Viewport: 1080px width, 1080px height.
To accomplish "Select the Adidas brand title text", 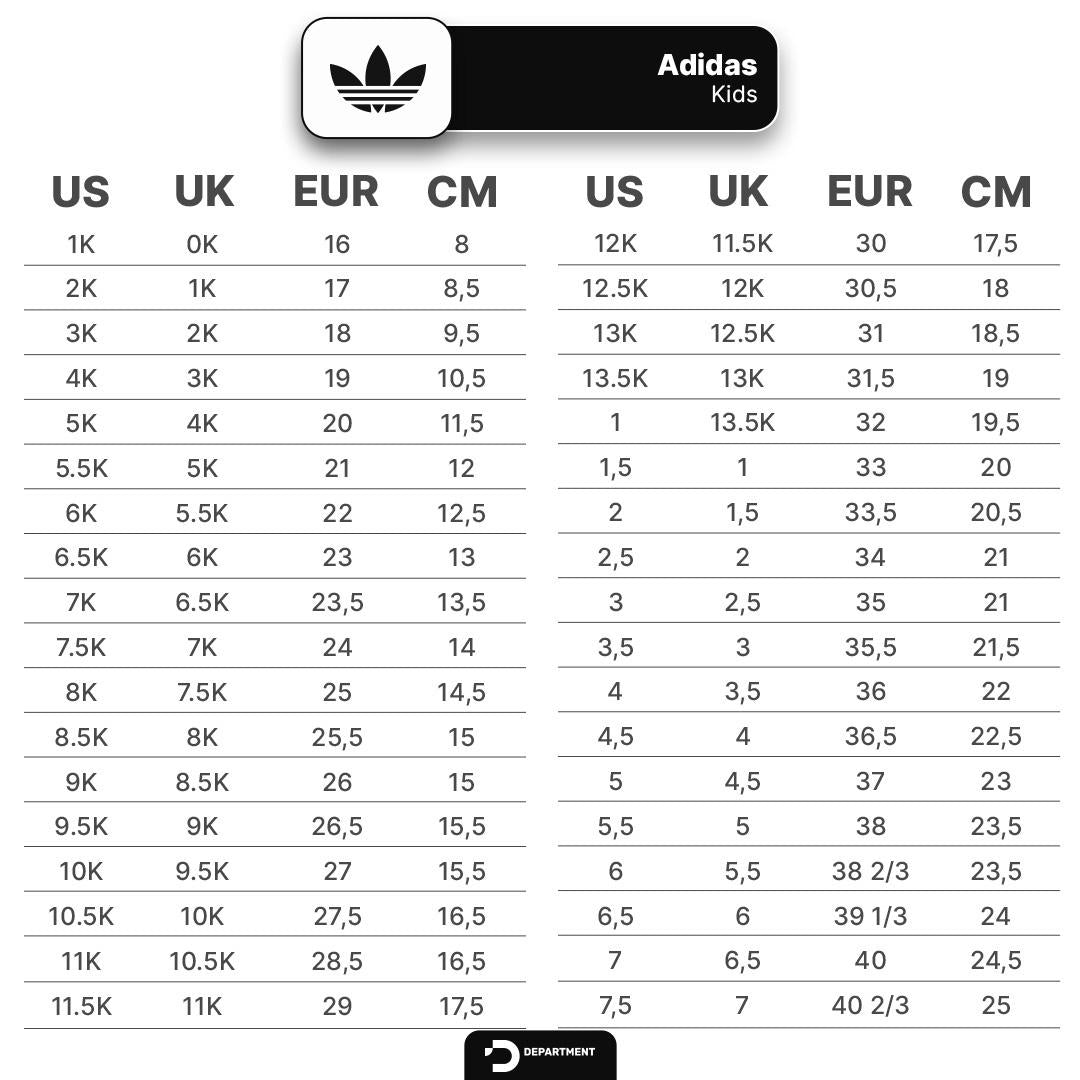I will click(707, 66).
